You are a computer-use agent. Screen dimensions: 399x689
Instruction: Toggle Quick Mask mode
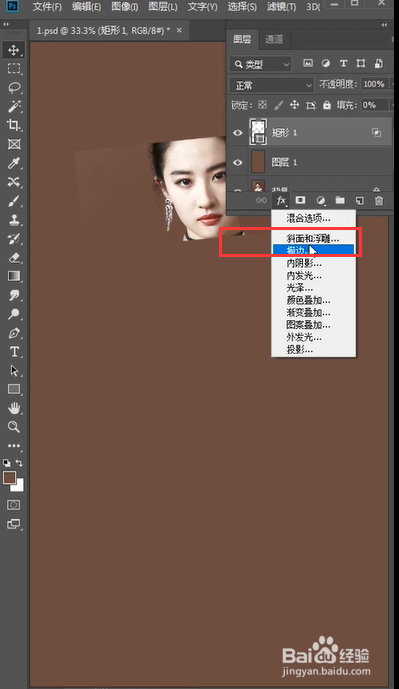[x=14, y=505]
